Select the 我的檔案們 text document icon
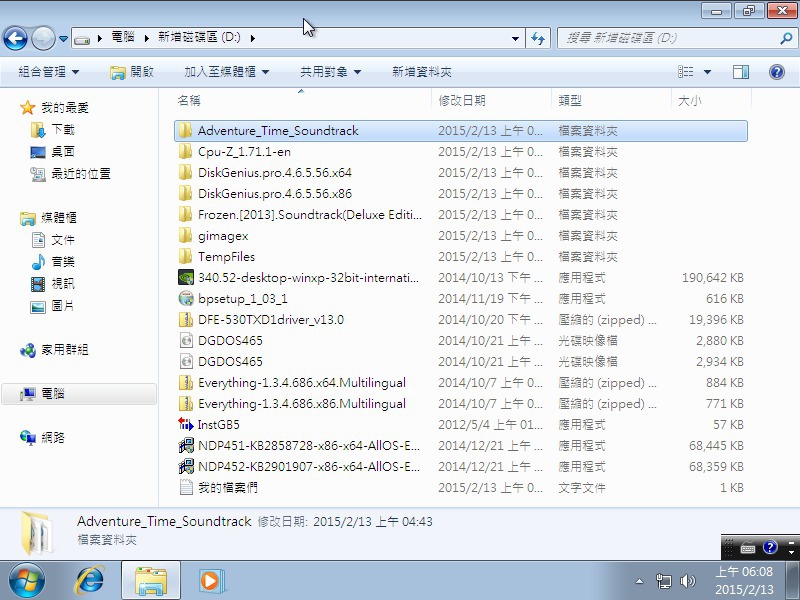The image size is (800, 600). (x=186, y=487)
